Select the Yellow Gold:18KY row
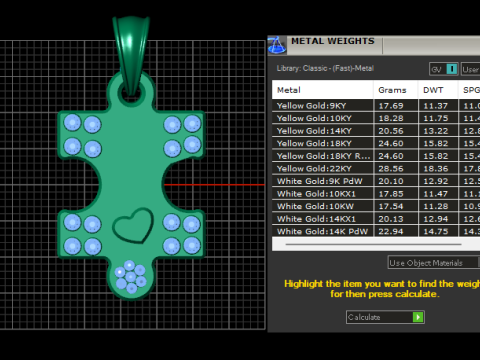 point(376,143)
